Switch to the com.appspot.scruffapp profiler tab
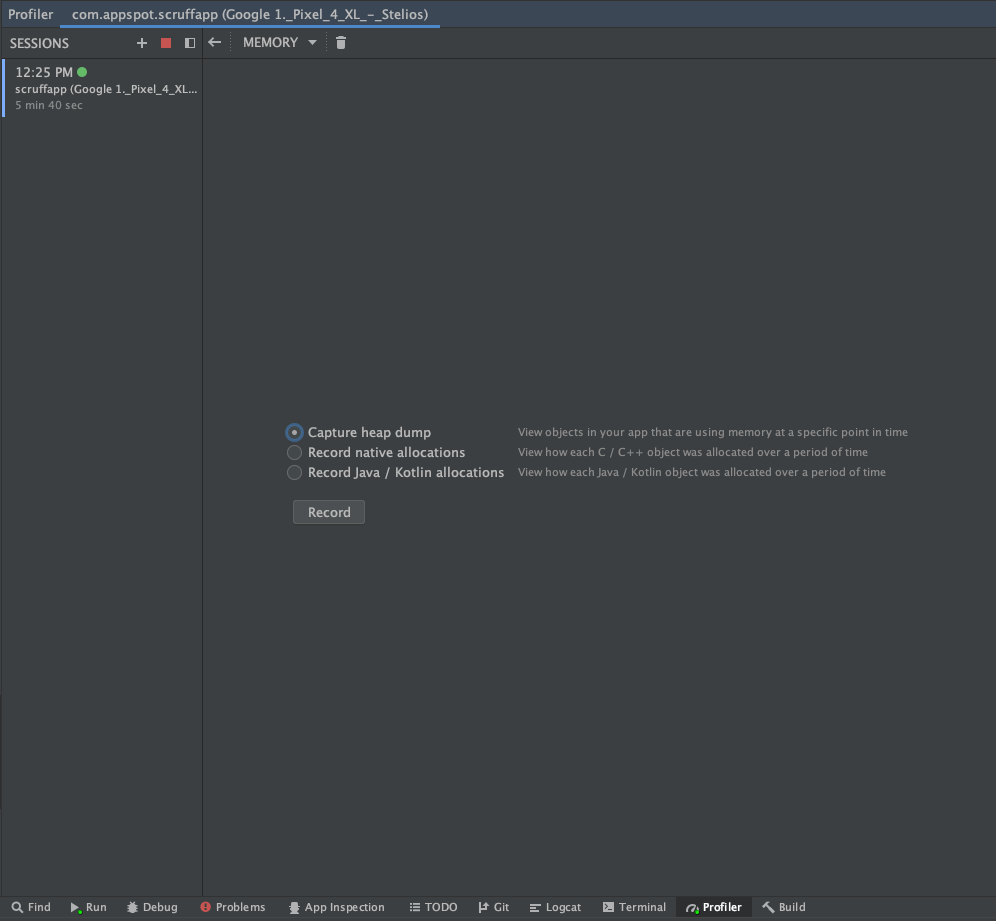The width and height of the screenshot is (996, 921). pos(250,14)
